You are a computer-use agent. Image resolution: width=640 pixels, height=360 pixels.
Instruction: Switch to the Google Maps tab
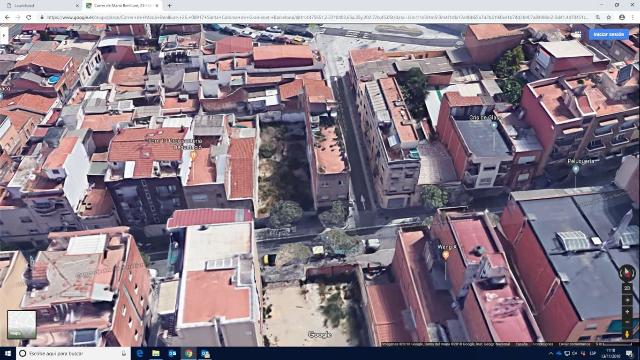click(x=122, y=6)
